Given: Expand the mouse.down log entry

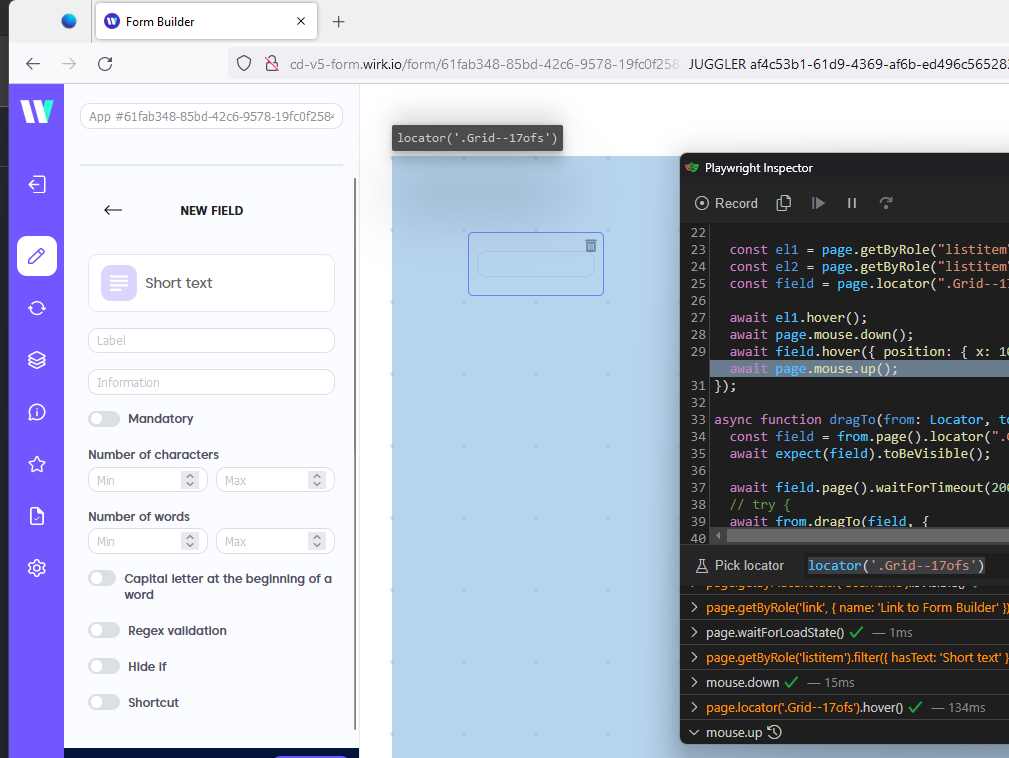Looking at the screenshot, I should tap(692, 682).
